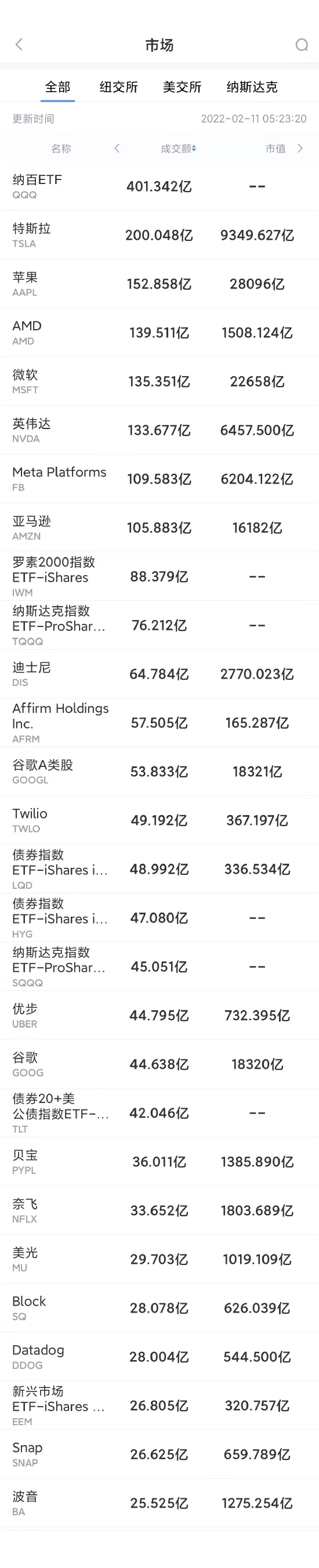Open the 苹果 AAPL stock row

[x=159, y=284]
